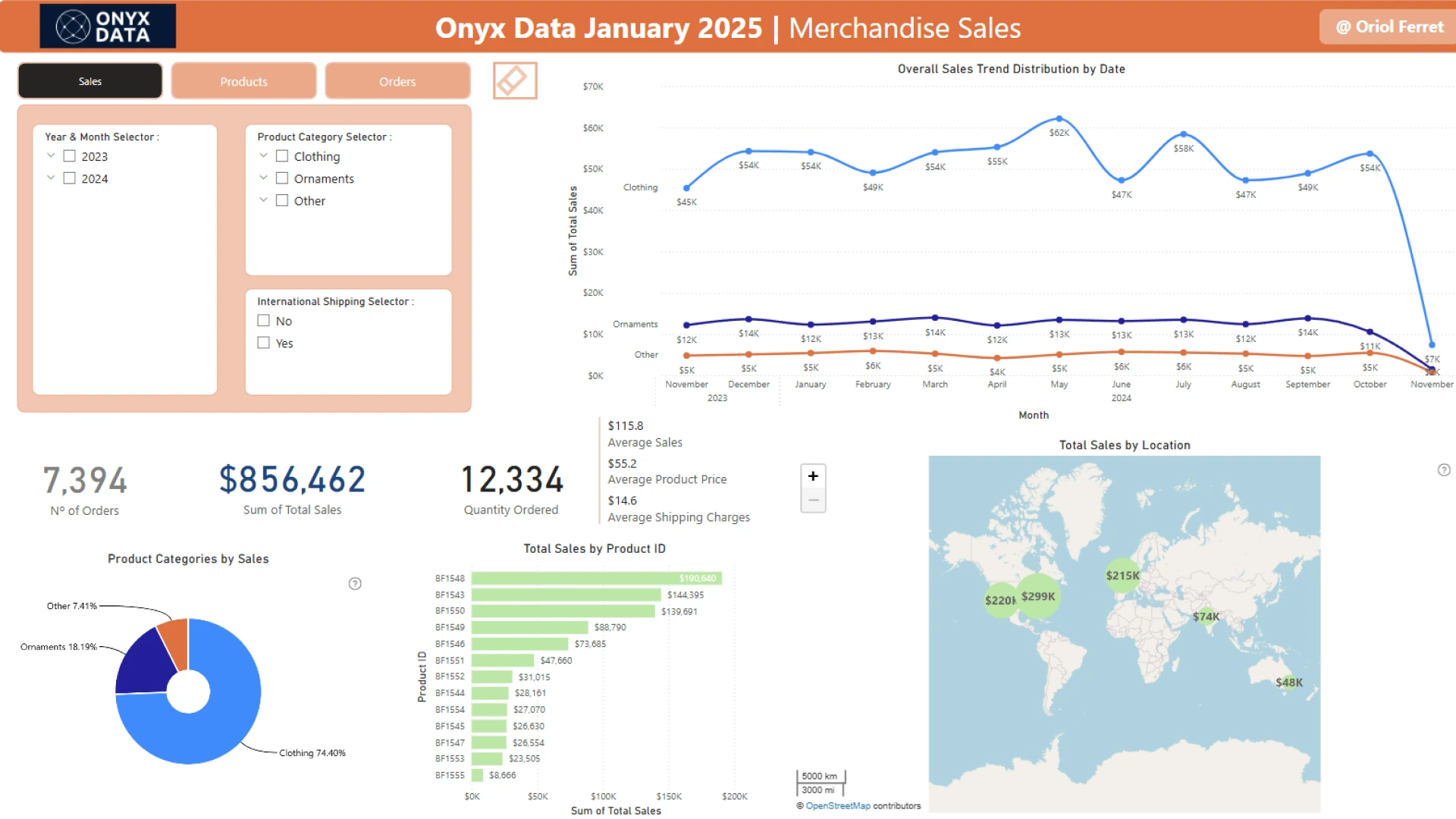Click the BF1546 bar worth $73,685
The width and height of the screenshot is (1456, 819).
pos(519,644)
